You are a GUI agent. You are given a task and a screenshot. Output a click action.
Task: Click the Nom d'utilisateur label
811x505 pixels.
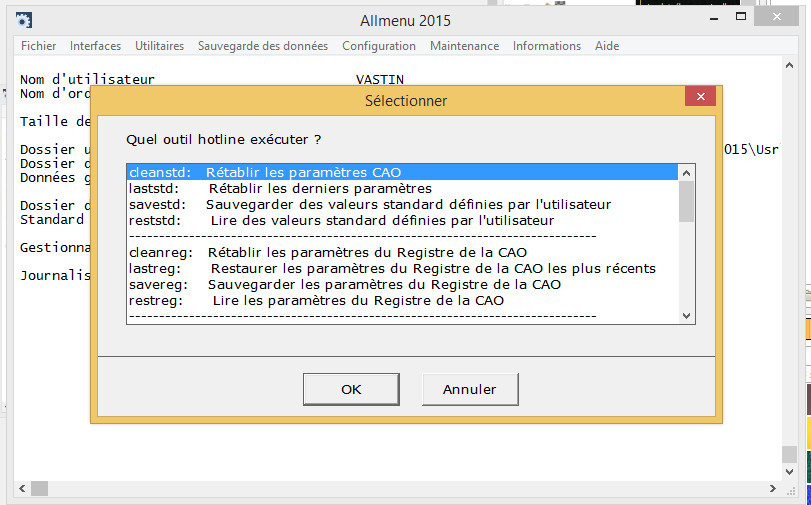(x=87, y=80)
